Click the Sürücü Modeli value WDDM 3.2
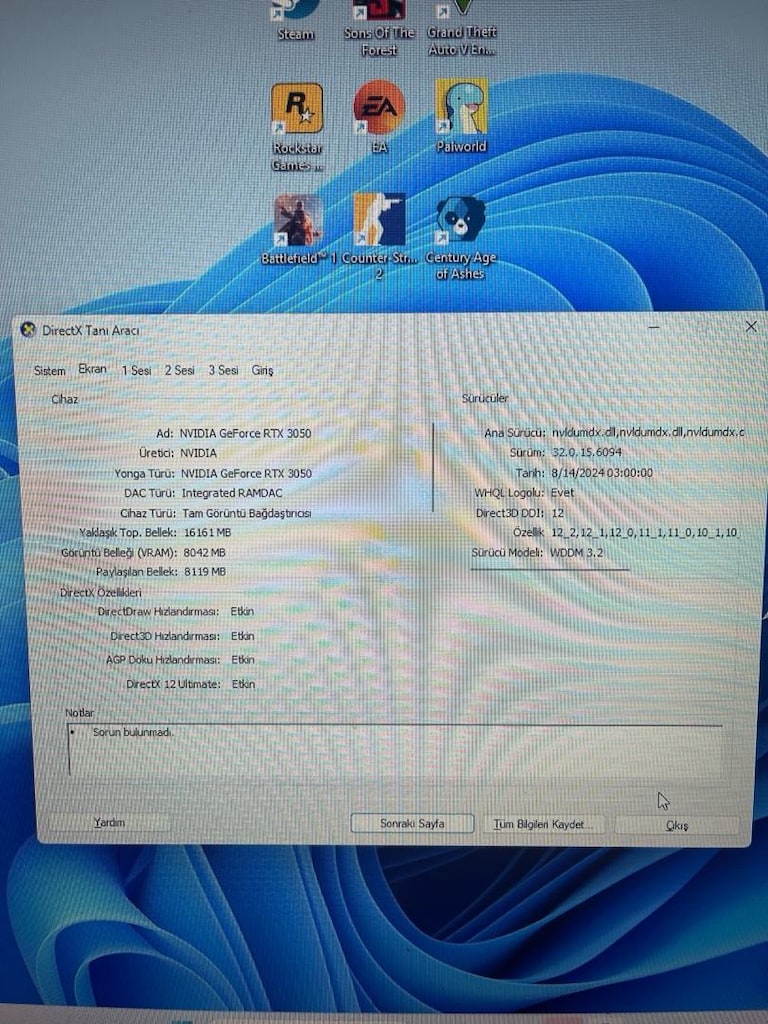Viewport: 768px width, 1024px height. (577, 552)
